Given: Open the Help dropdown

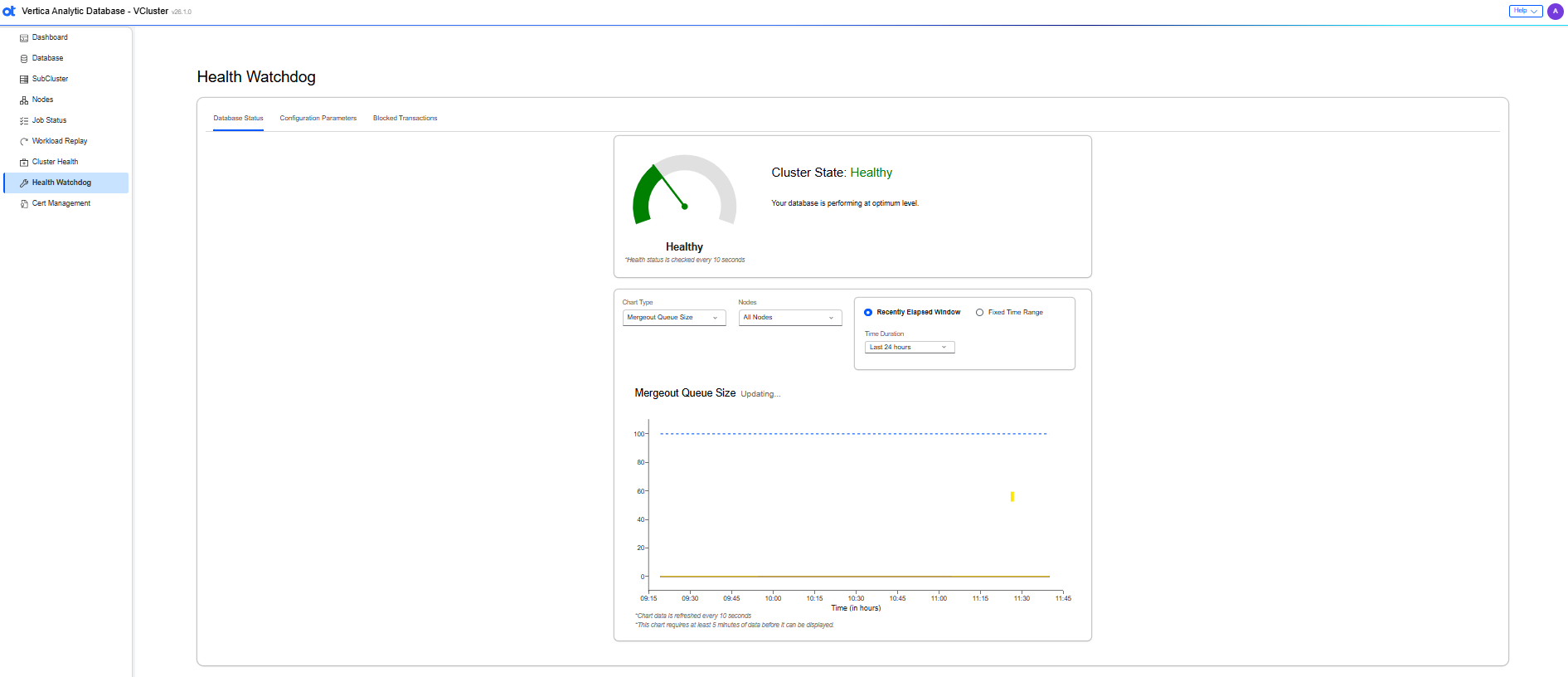Looking at the screenshot, I should (x=1525, y=11).
